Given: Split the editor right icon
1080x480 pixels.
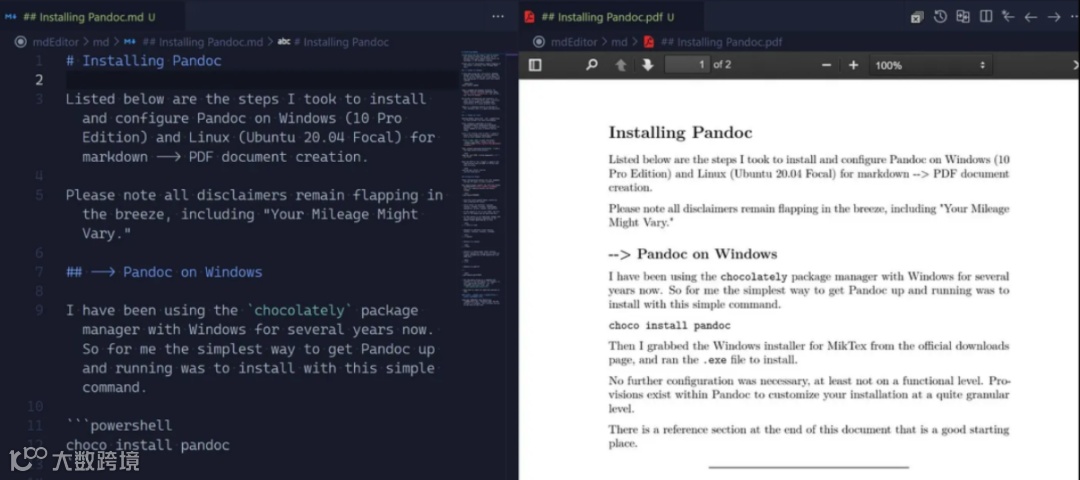Looking at the screenshot, I should click(986, 17).
